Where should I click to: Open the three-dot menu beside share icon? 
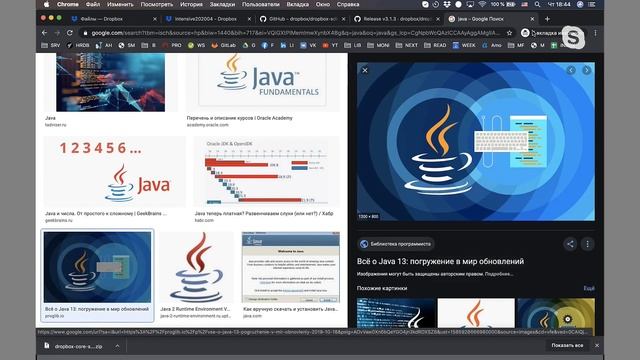tap(587, 244)
